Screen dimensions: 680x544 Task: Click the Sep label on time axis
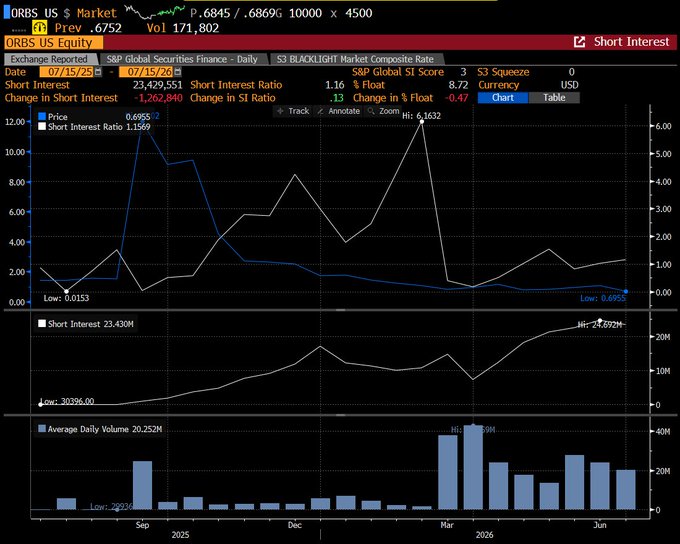[x=142, y=525]
